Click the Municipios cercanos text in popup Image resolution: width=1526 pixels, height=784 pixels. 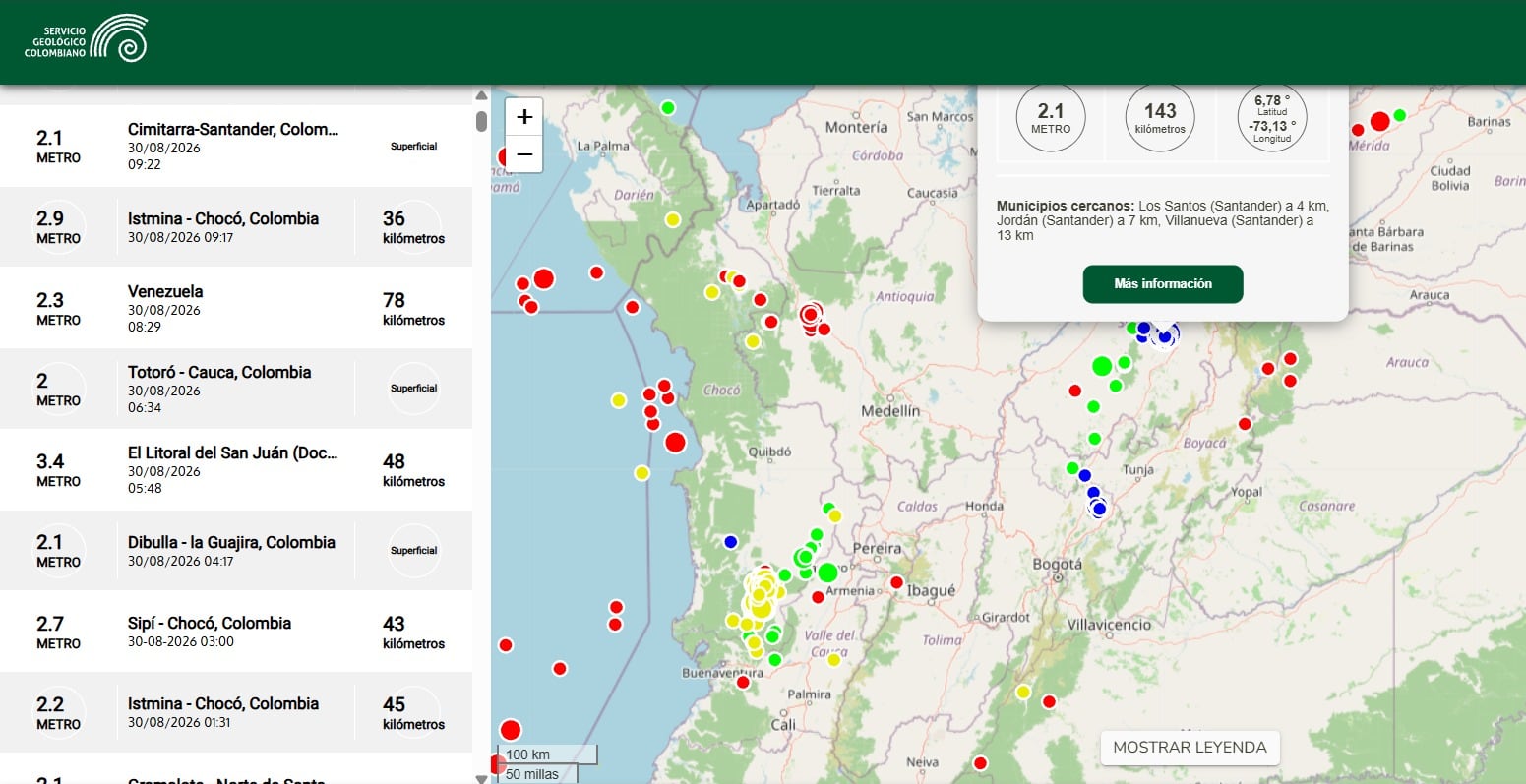1163,220
